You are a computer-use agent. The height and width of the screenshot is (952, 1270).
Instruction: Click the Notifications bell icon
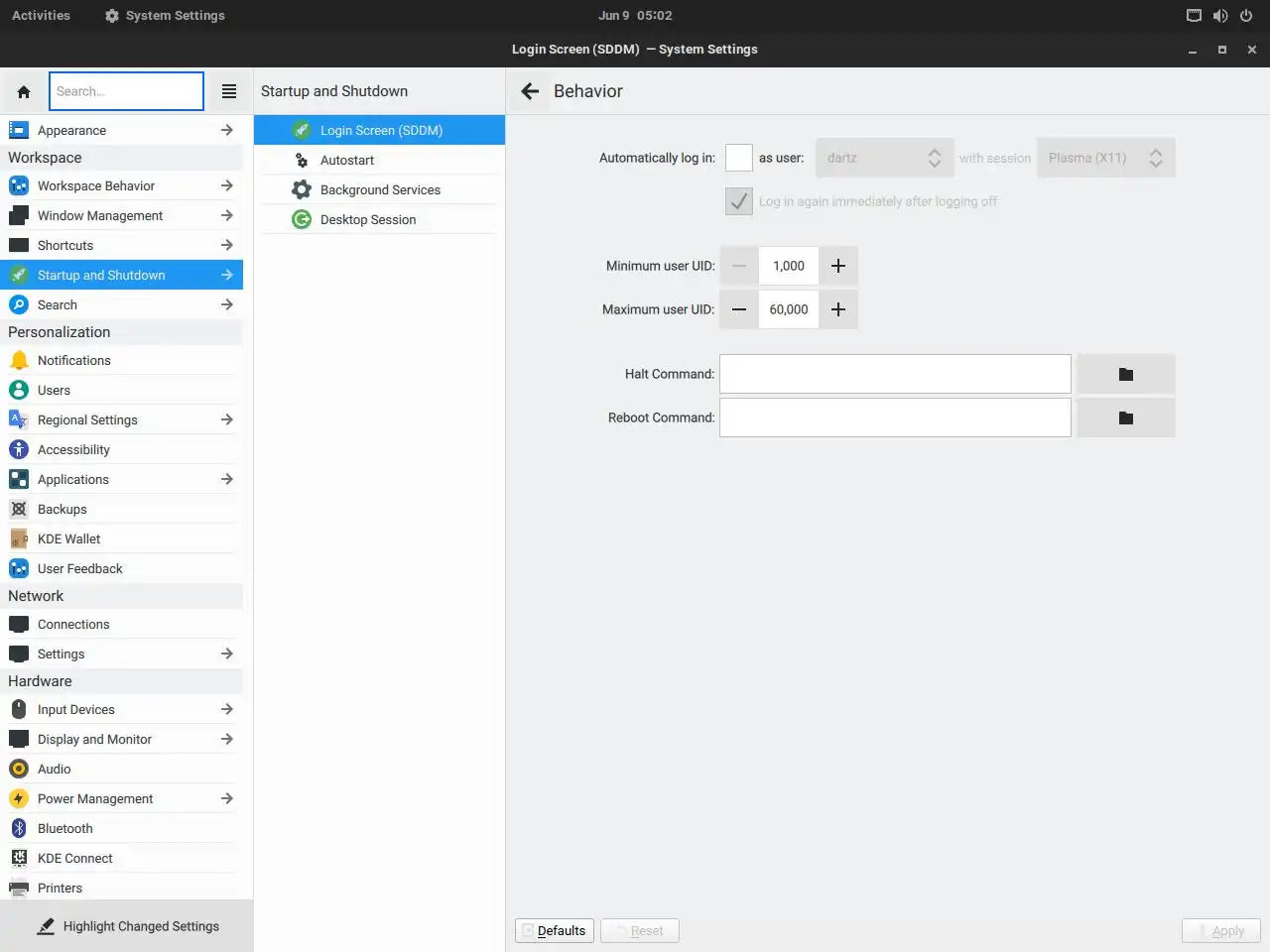click(19, 360)
